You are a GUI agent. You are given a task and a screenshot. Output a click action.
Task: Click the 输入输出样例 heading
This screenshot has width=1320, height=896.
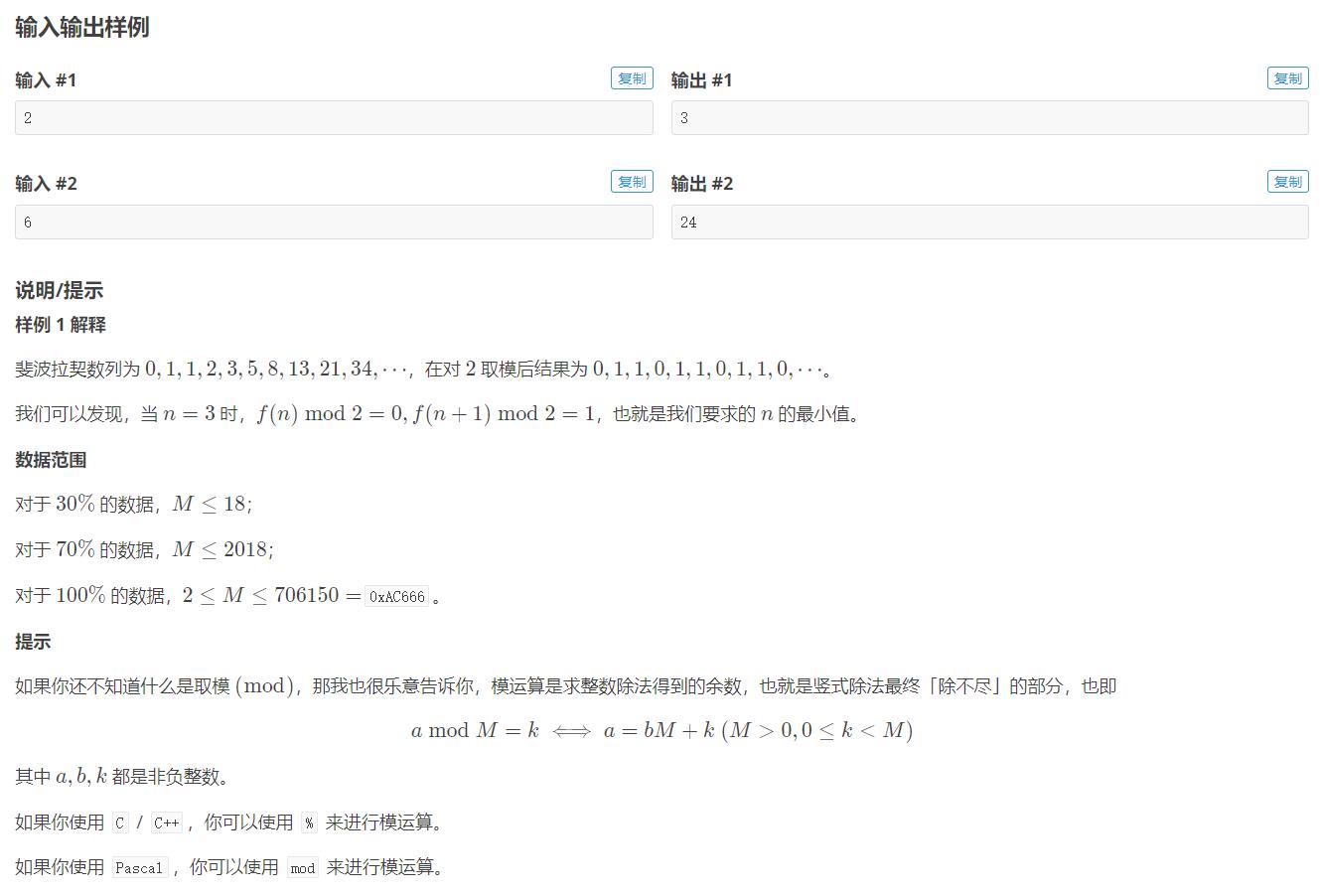[x=82, y=27]
